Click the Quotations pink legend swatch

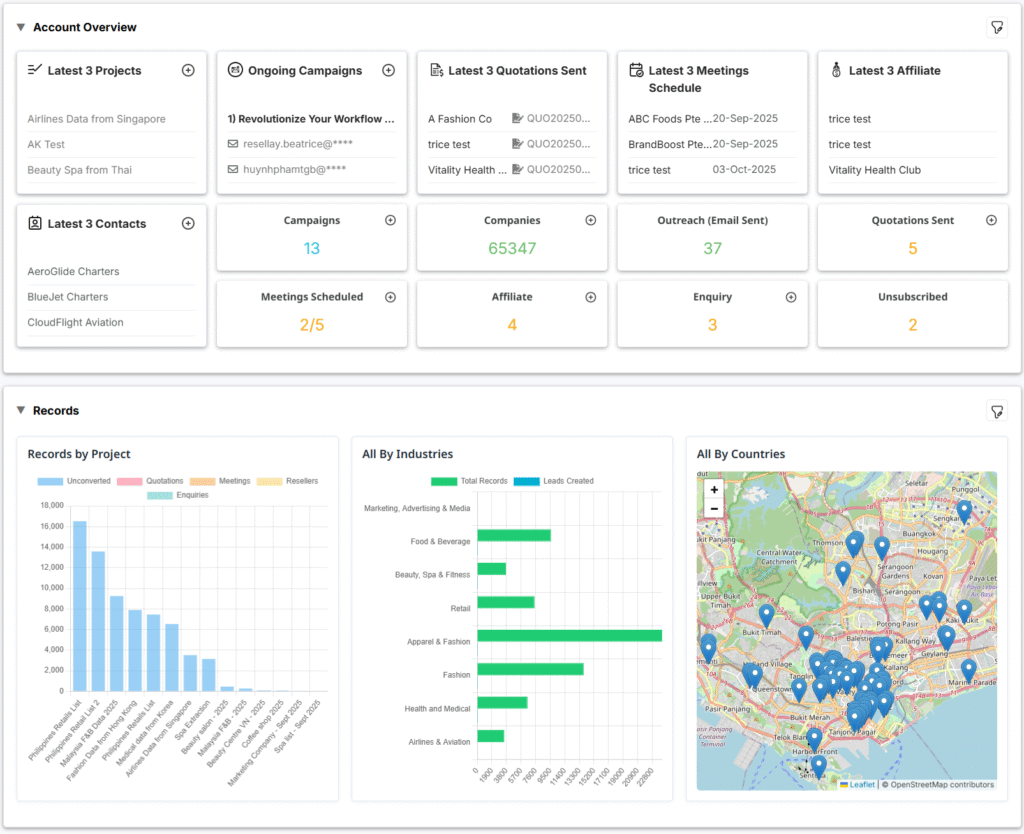coord(130,481)
